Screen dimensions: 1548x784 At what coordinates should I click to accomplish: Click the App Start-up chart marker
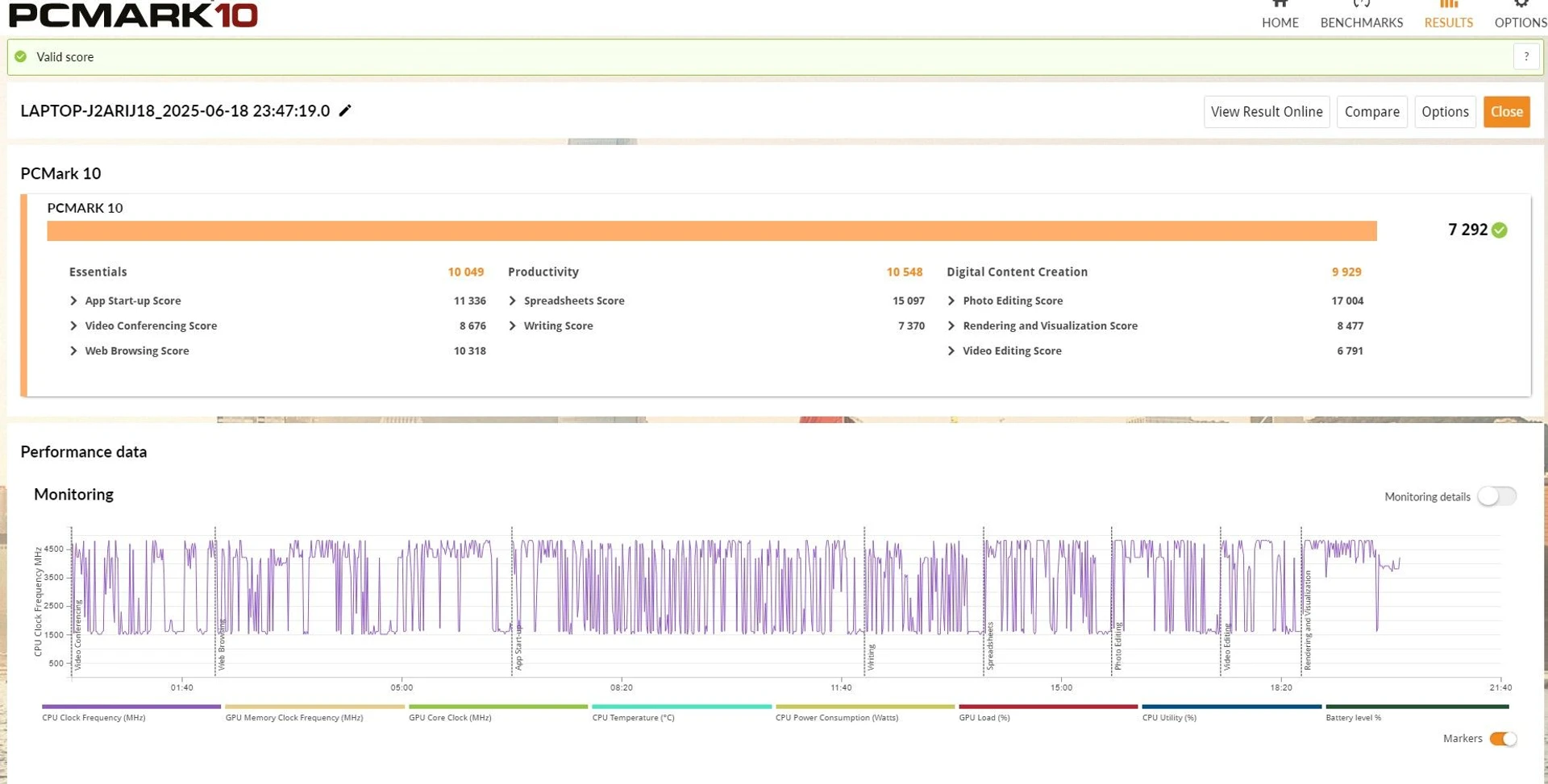click(x=518, y=646)
